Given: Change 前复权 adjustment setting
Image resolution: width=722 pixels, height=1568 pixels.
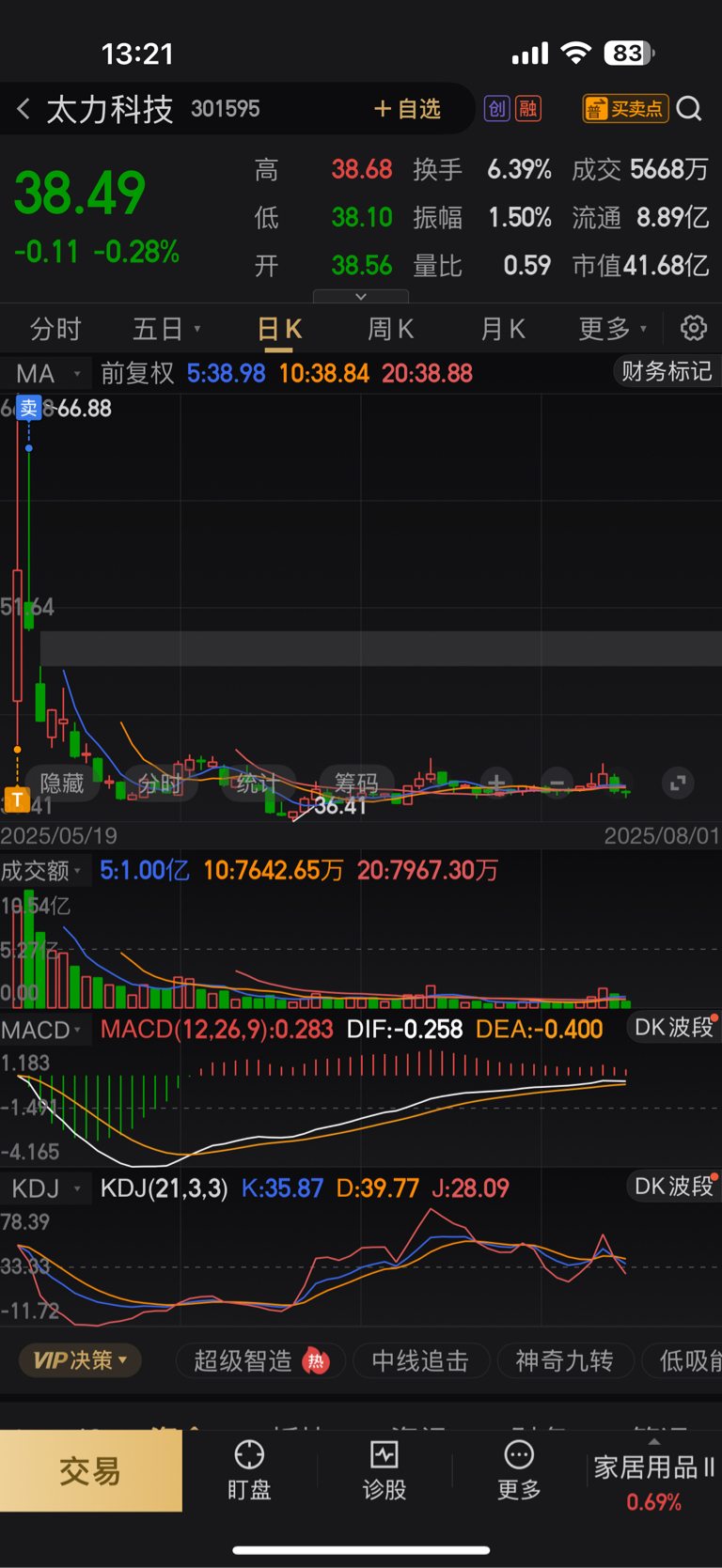Looking at the screenshot, I should [137, 373].
